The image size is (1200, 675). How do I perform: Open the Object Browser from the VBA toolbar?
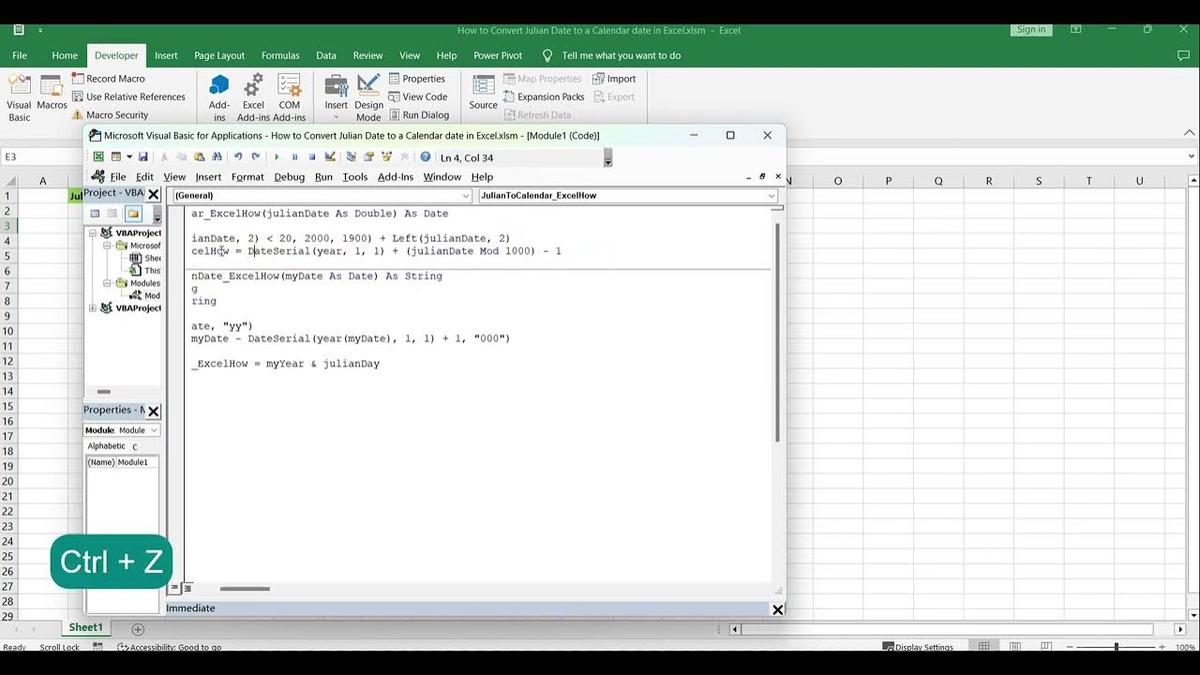[385, 156]
